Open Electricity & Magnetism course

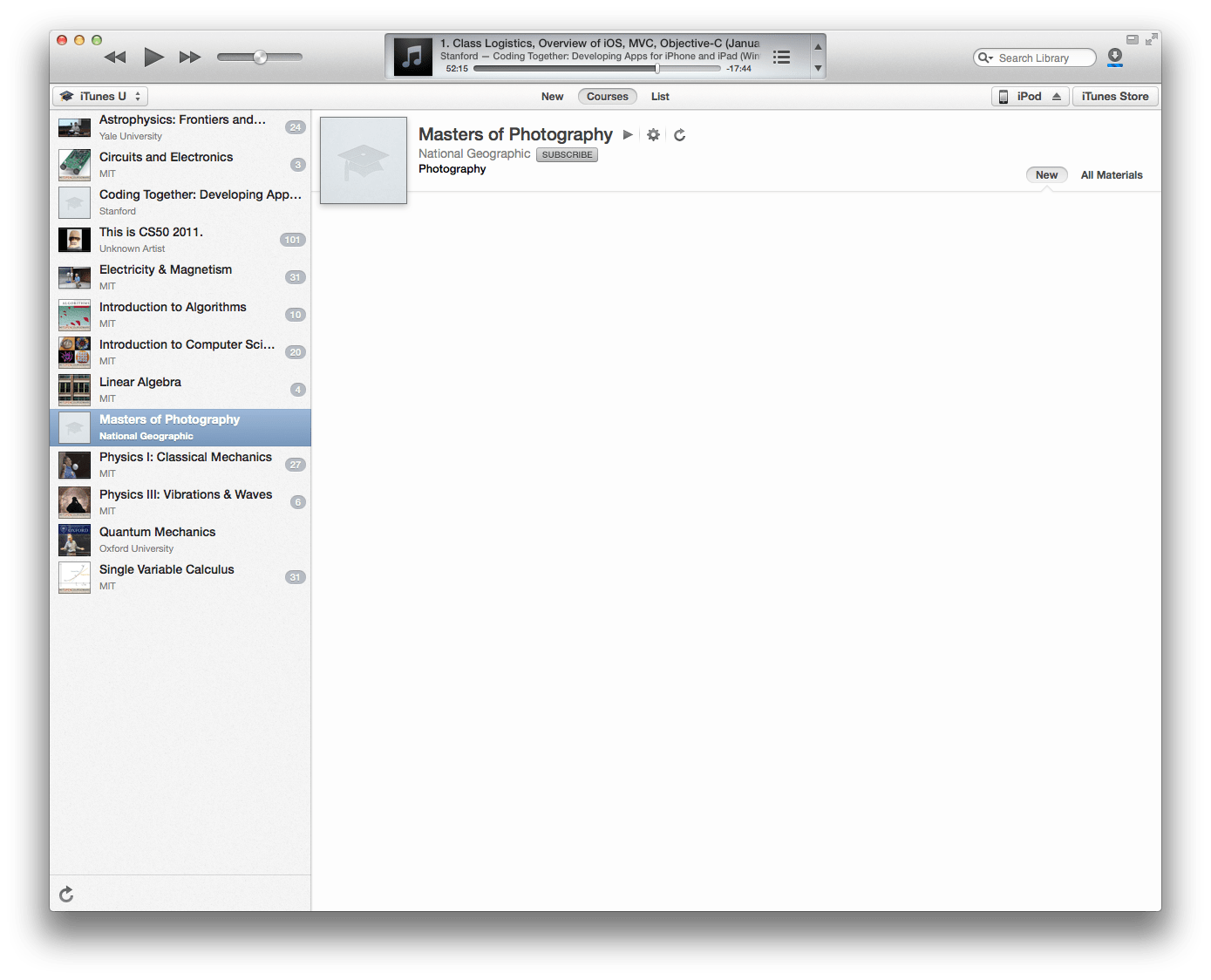pyautogui.click(x=180, y=278)
